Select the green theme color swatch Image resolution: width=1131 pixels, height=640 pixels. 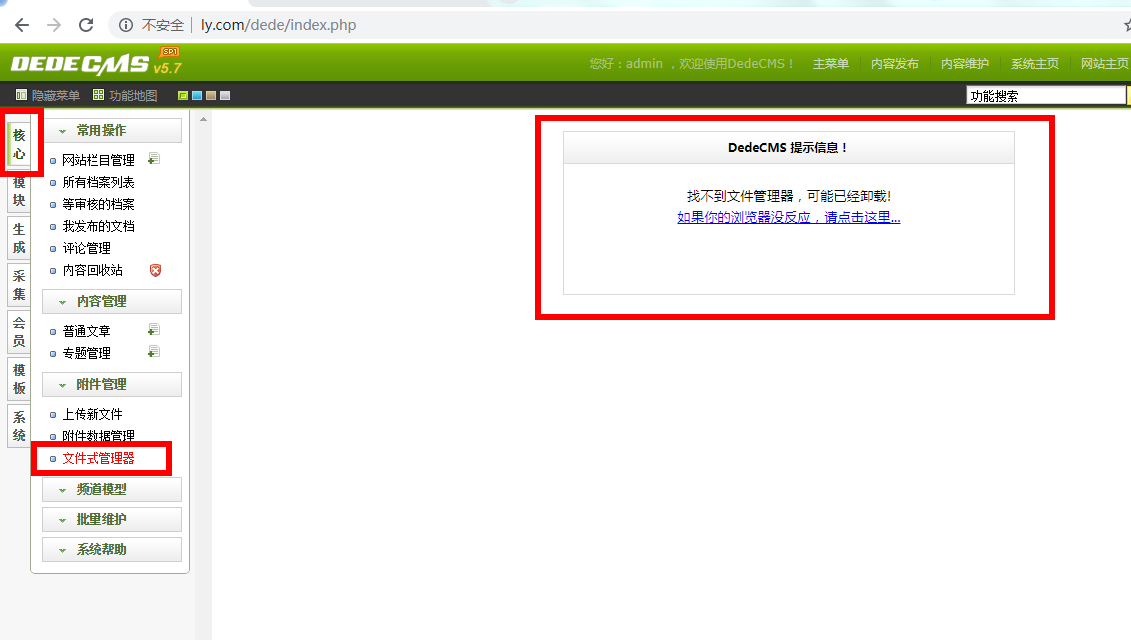(183, 96)
